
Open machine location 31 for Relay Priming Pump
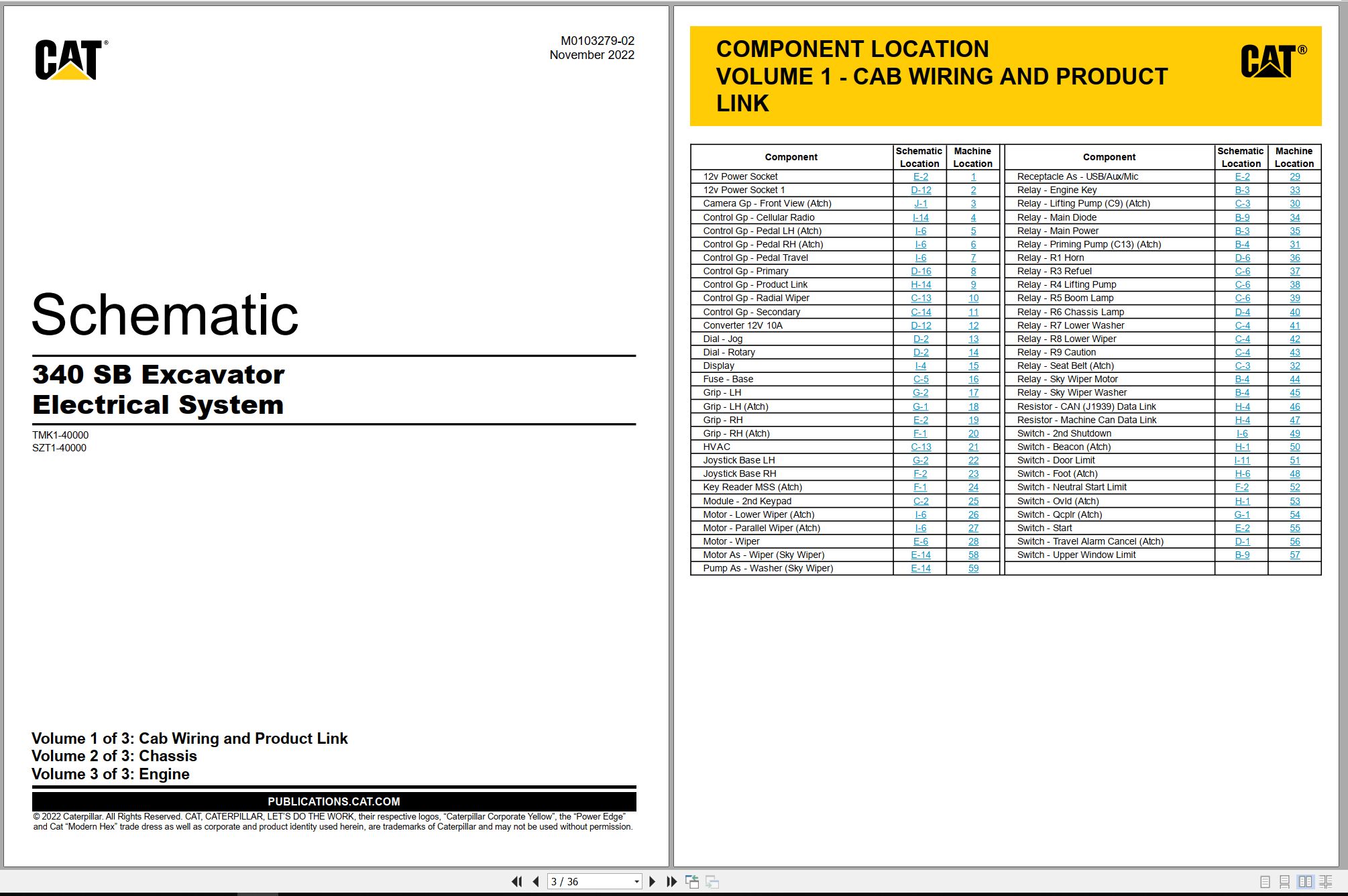tap(1294, 244)
